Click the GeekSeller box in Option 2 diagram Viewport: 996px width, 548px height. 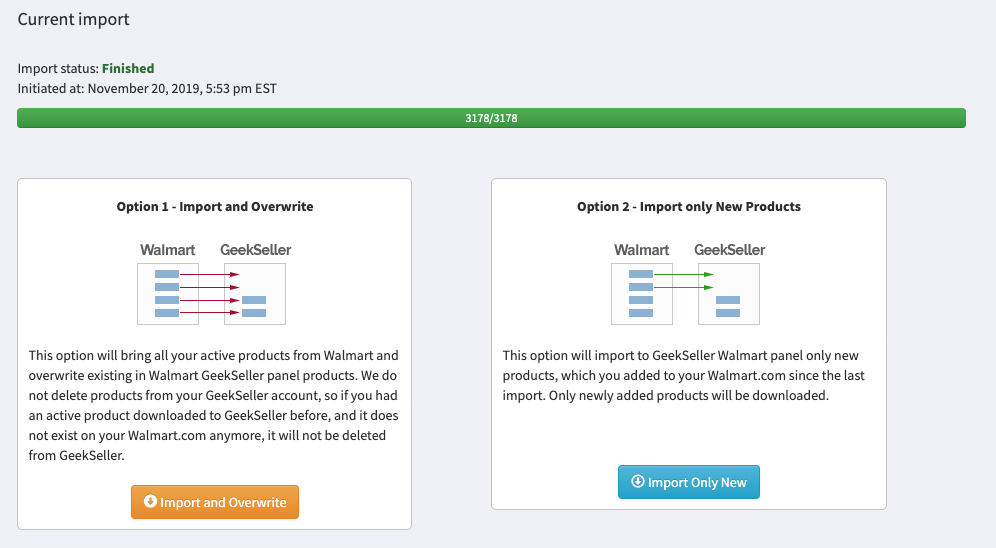coord(729,294)
